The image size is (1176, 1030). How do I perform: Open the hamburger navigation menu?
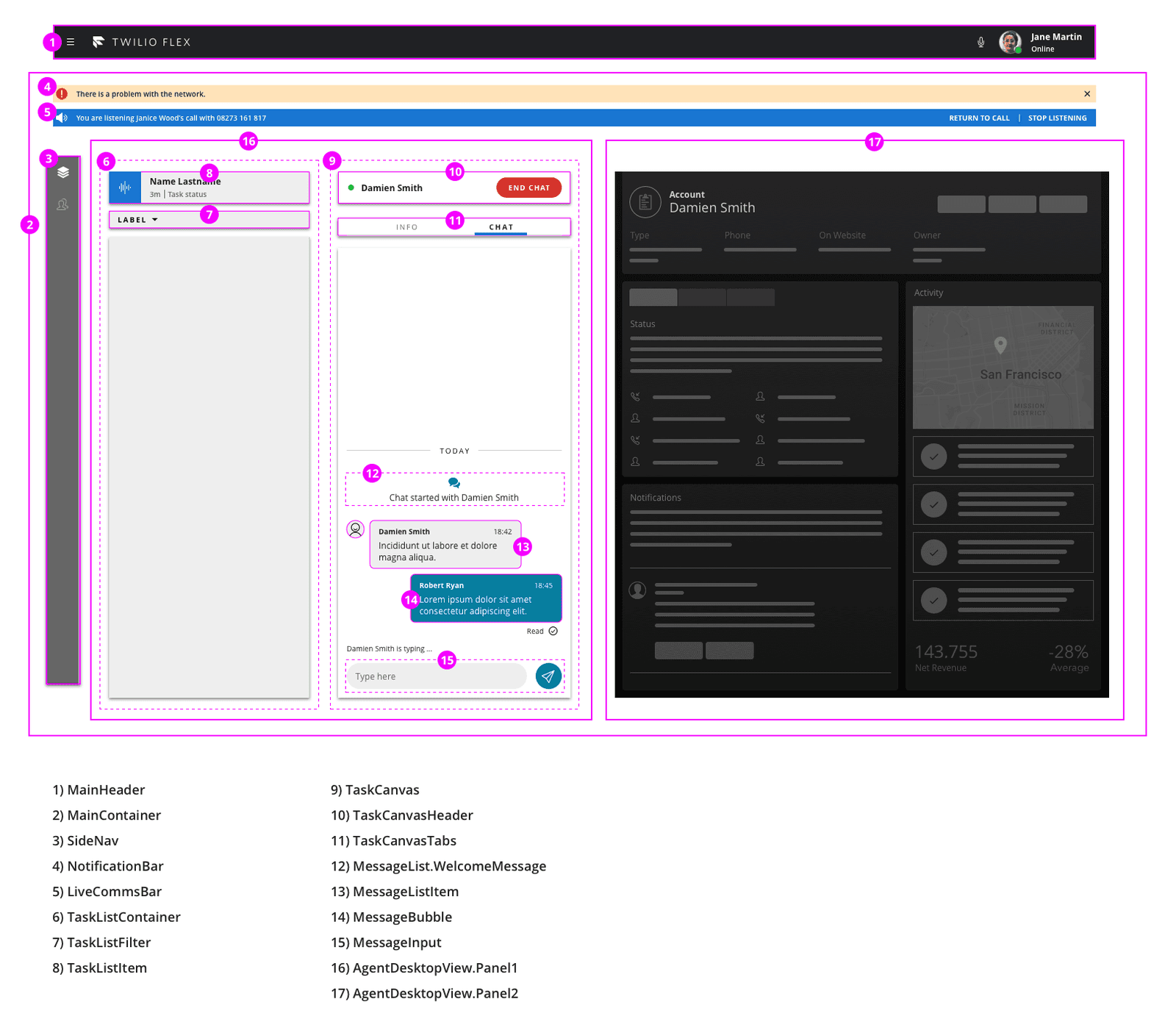point(71,42)
